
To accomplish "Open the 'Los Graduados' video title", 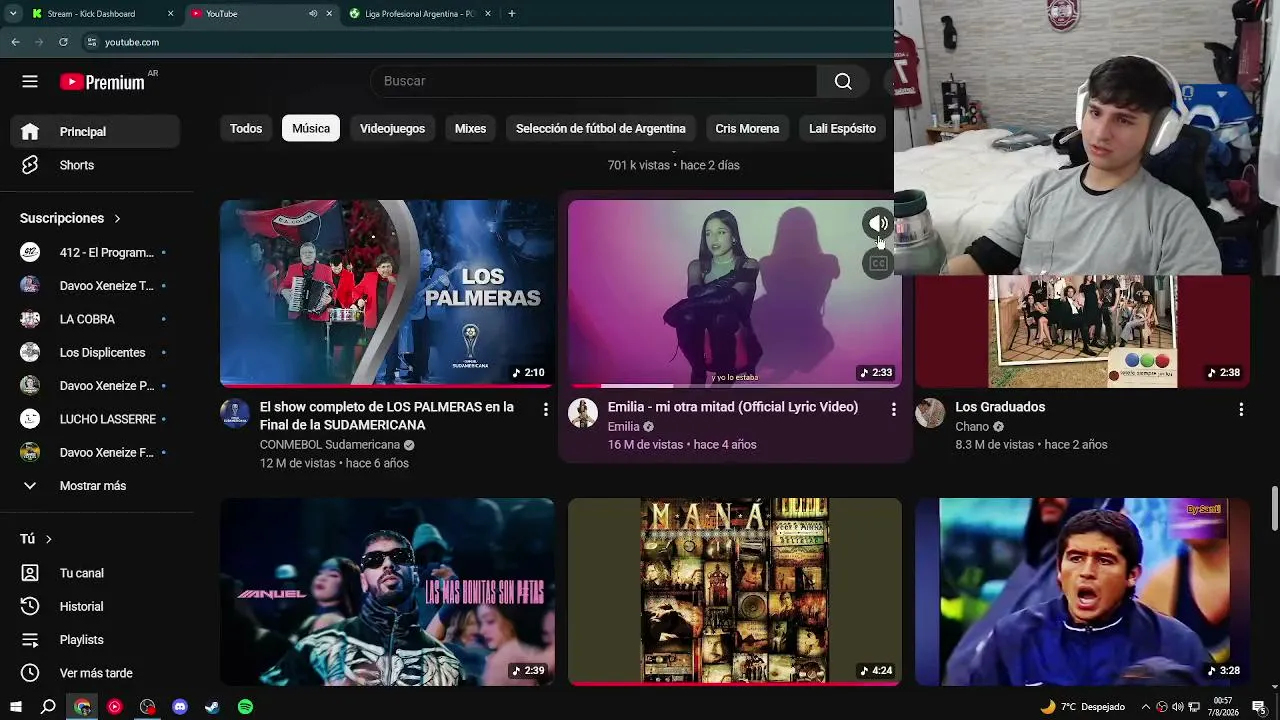I will click(x=1000, y=407).
